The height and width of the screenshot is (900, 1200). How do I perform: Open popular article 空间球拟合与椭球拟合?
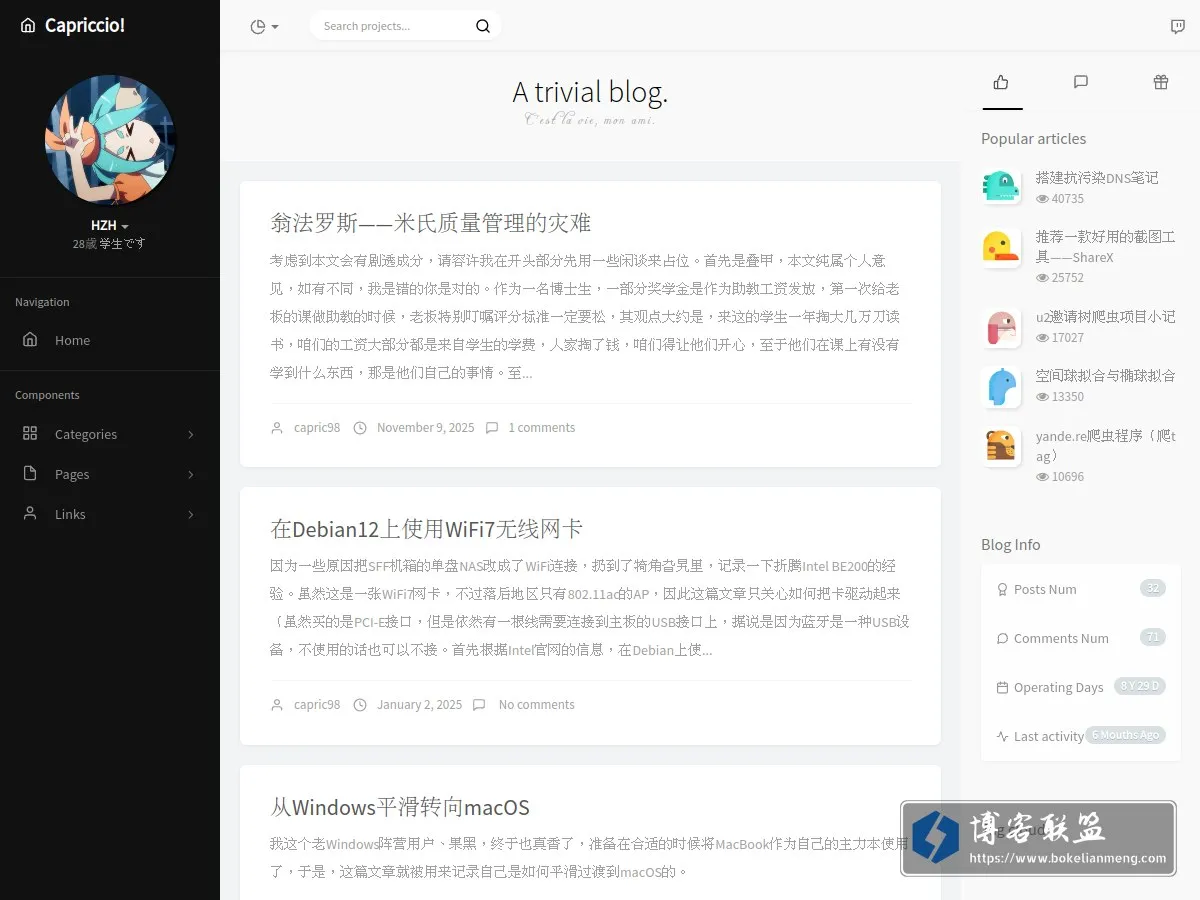pyautogui.click(x=1105, y=376)
